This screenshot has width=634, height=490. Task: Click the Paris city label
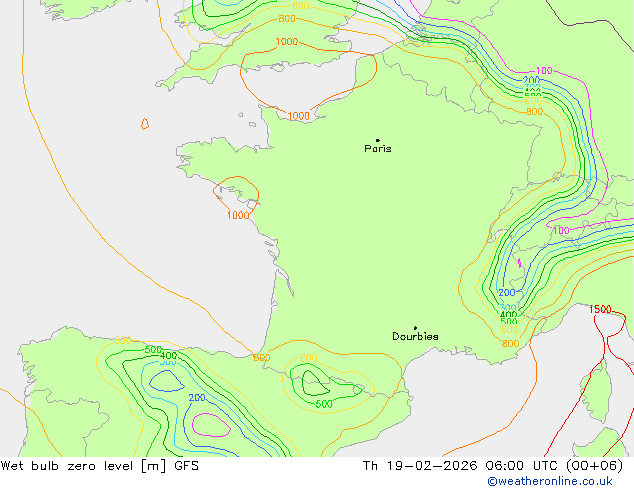378,149
